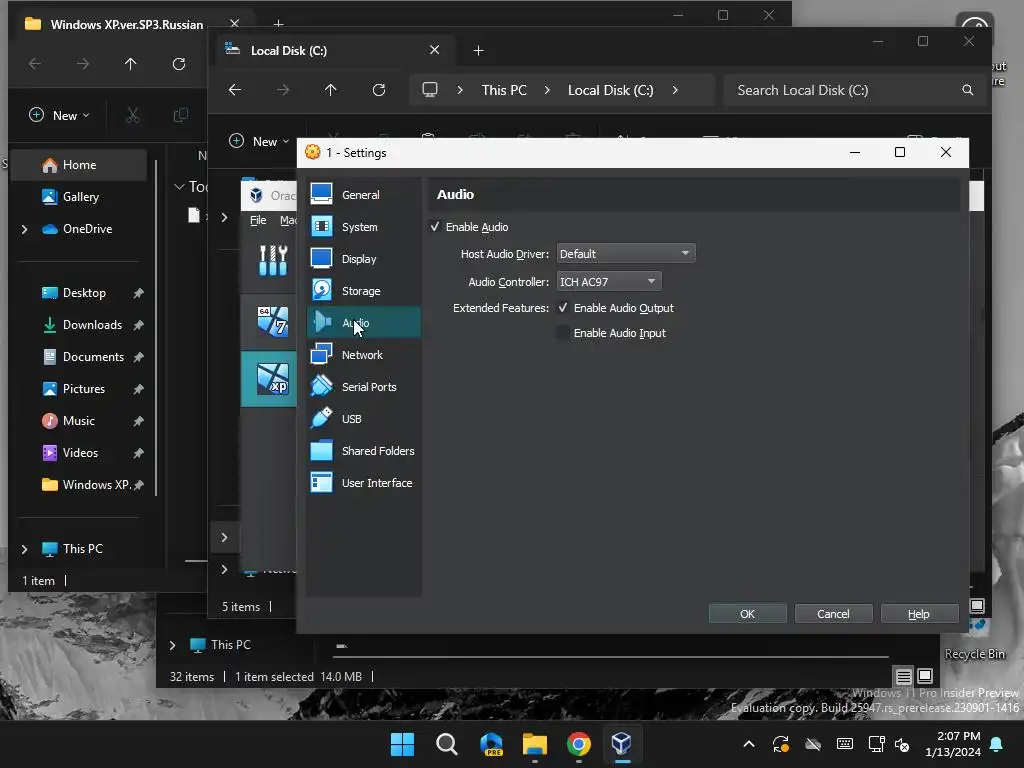Click VirtualBox Tools icon in manager window
This screenshot has width=1024, height=768.
point(273,261)
